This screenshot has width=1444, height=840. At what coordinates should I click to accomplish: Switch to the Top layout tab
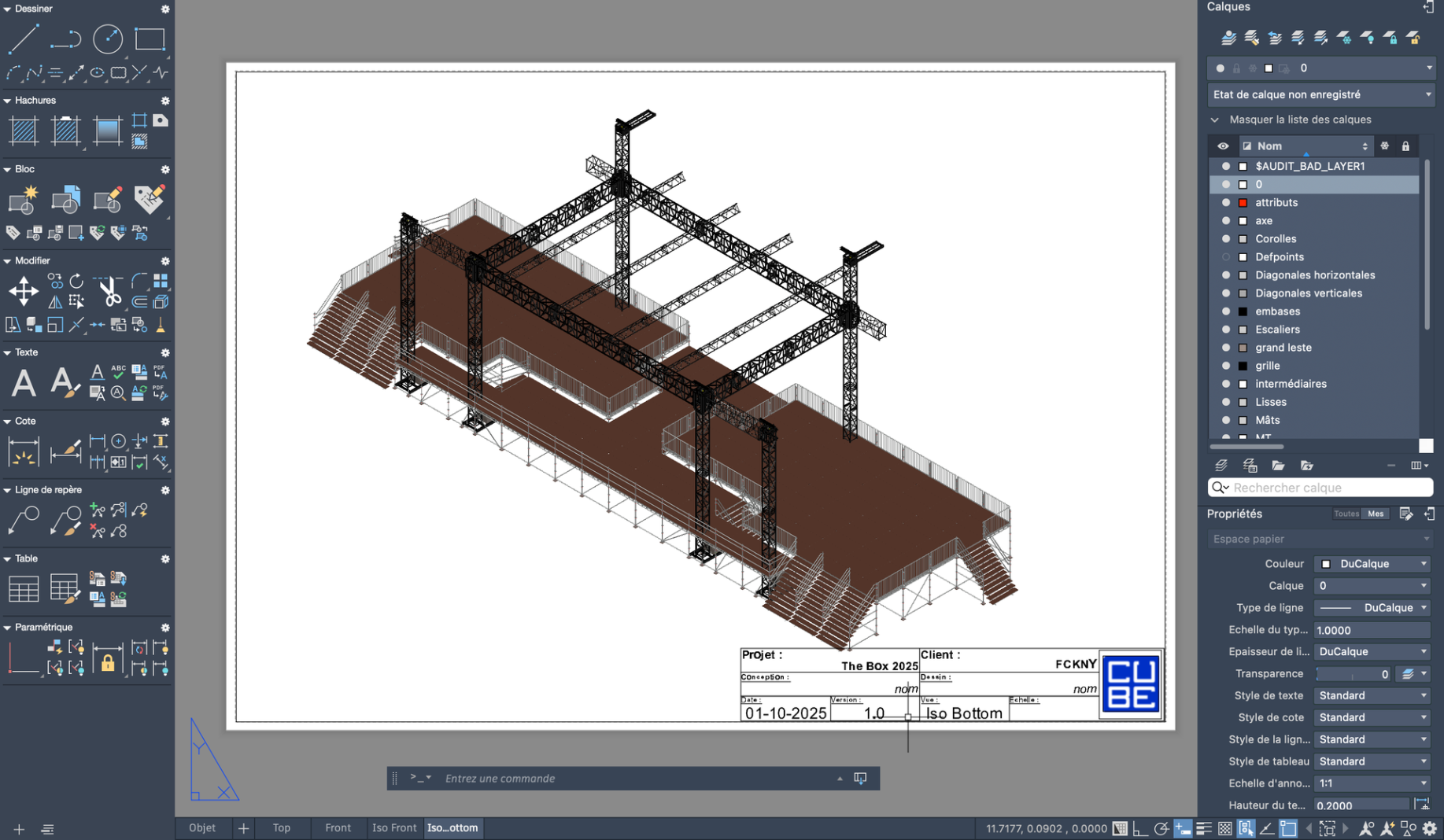(281, 827)
